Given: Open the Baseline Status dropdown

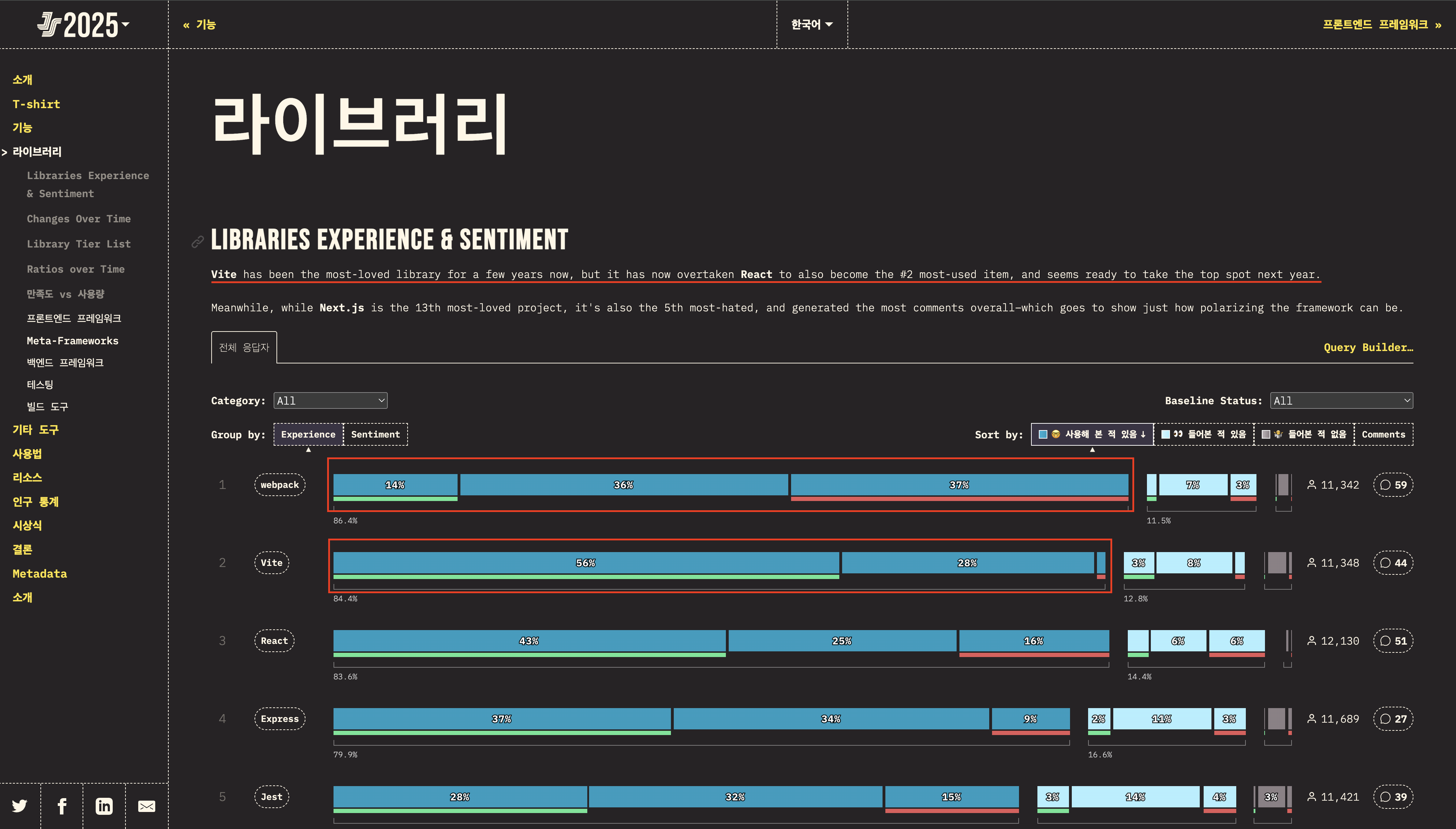Looking at the screenshot, I should (x=1341, y=400).
